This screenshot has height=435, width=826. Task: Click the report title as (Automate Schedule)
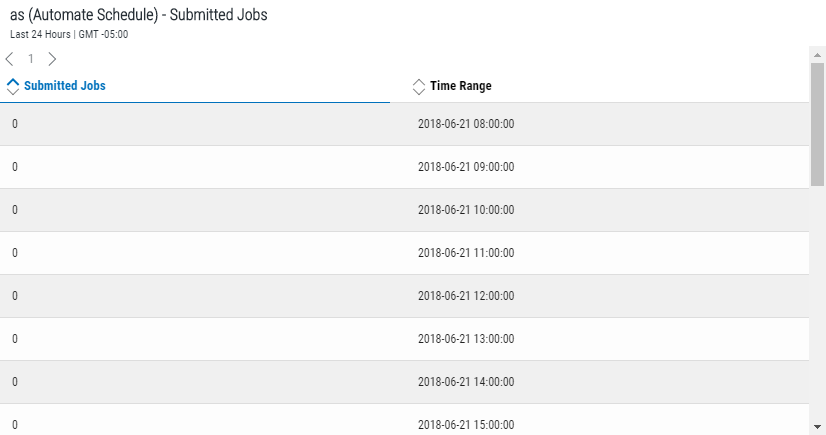pos(138,16)
